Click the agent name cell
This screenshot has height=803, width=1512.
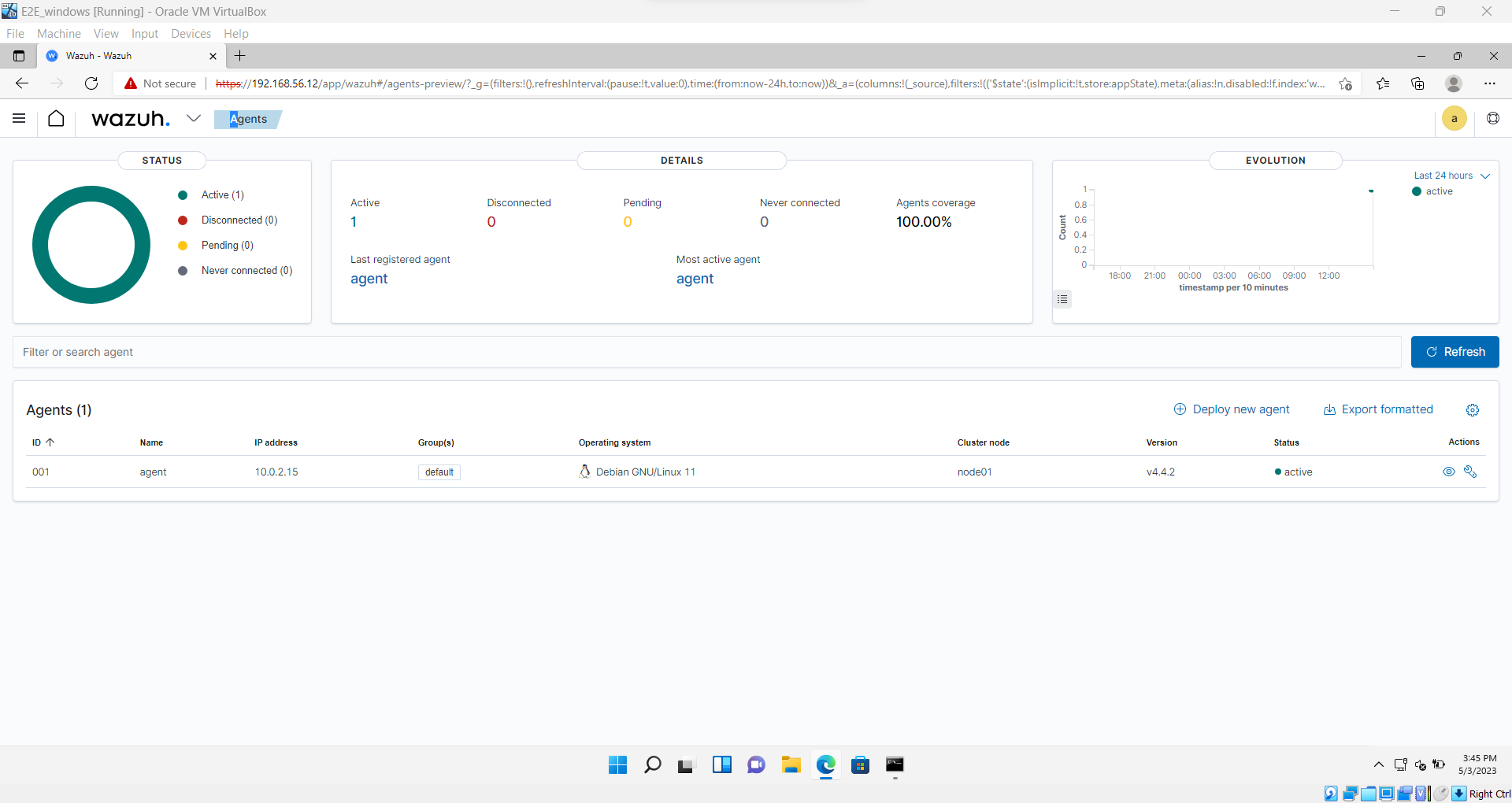pos(153,472)
